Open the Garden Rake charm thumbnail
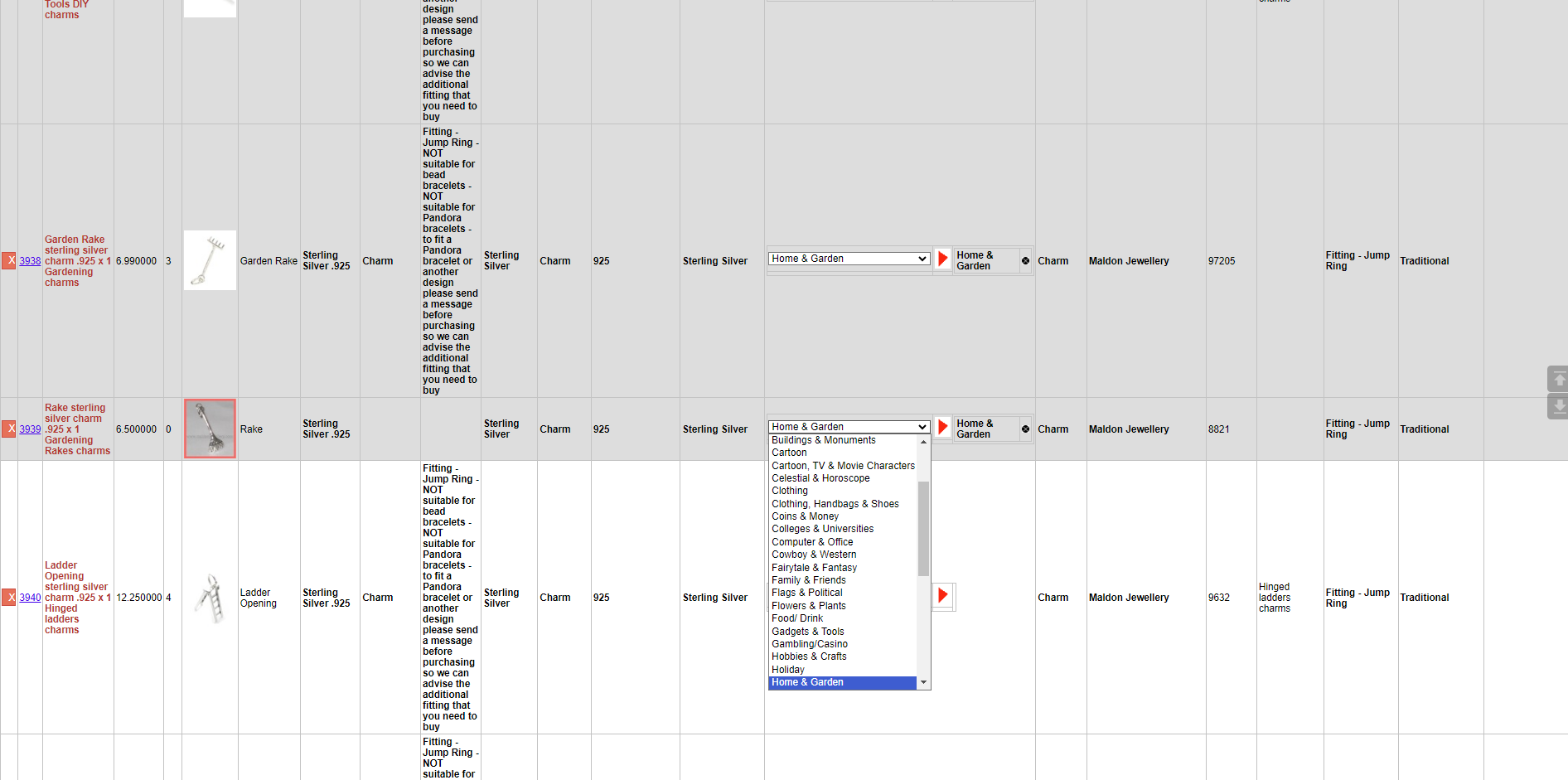This screenshot has height=780, width=1568. (210, 260)
